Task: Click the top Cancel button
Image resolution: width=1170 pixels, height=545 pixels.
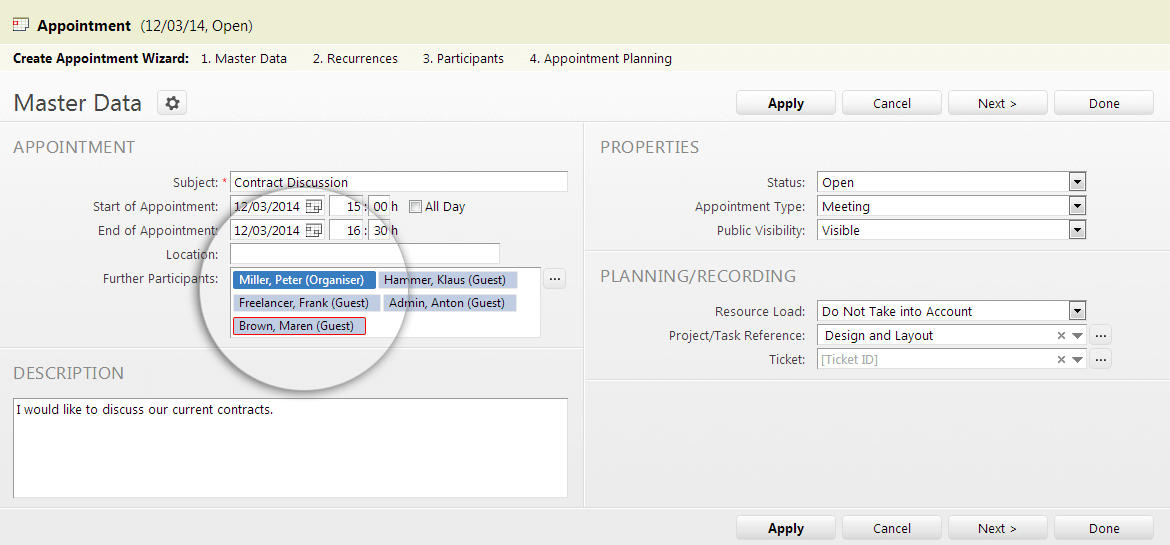Action: 892,103
